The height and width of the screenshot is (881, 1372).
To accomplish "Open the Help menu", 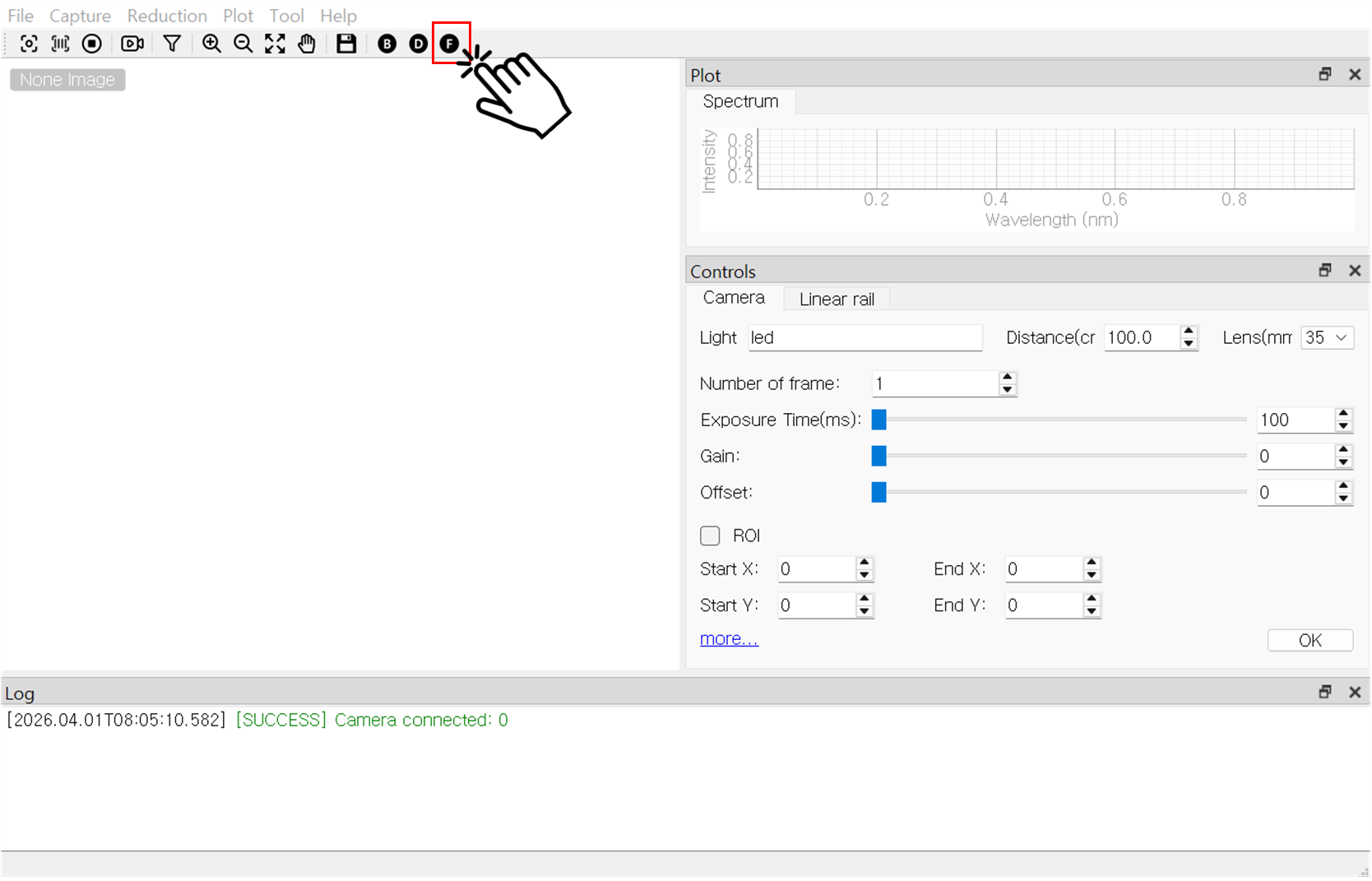I will click(x=338, y=16).
